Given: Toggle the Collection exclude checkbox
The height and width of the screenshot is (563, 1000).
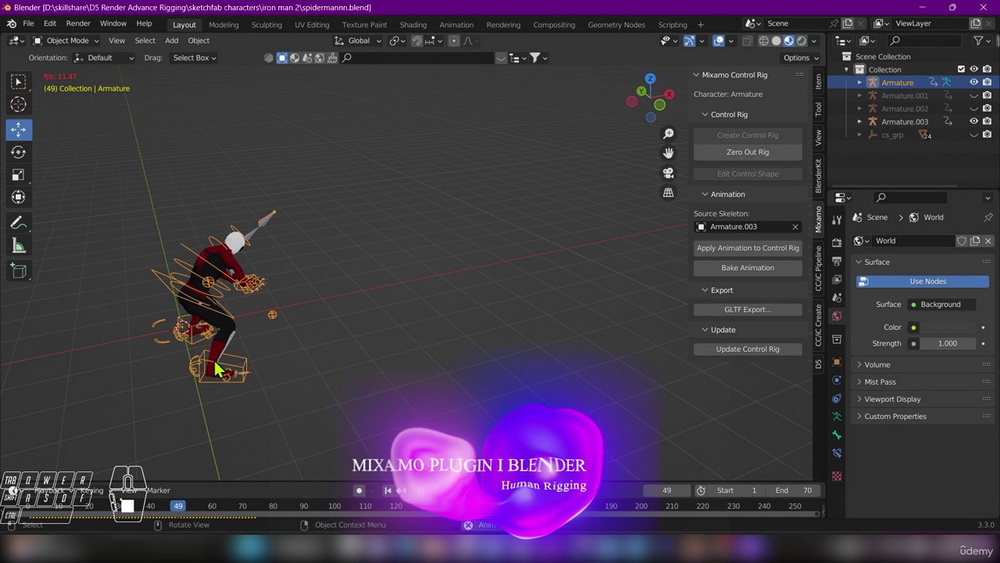Looking at the screenshot, I should point(961,69).
